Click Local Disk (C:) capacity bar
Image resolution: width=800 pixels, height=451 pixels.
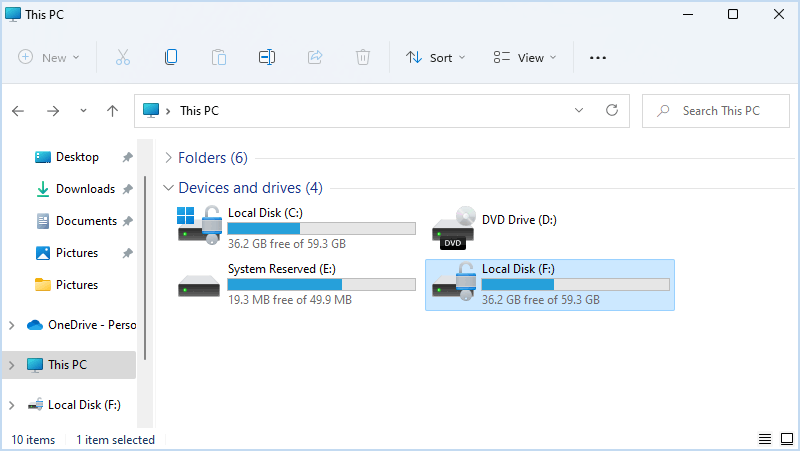pyautogui.click(x=321, y=229)
